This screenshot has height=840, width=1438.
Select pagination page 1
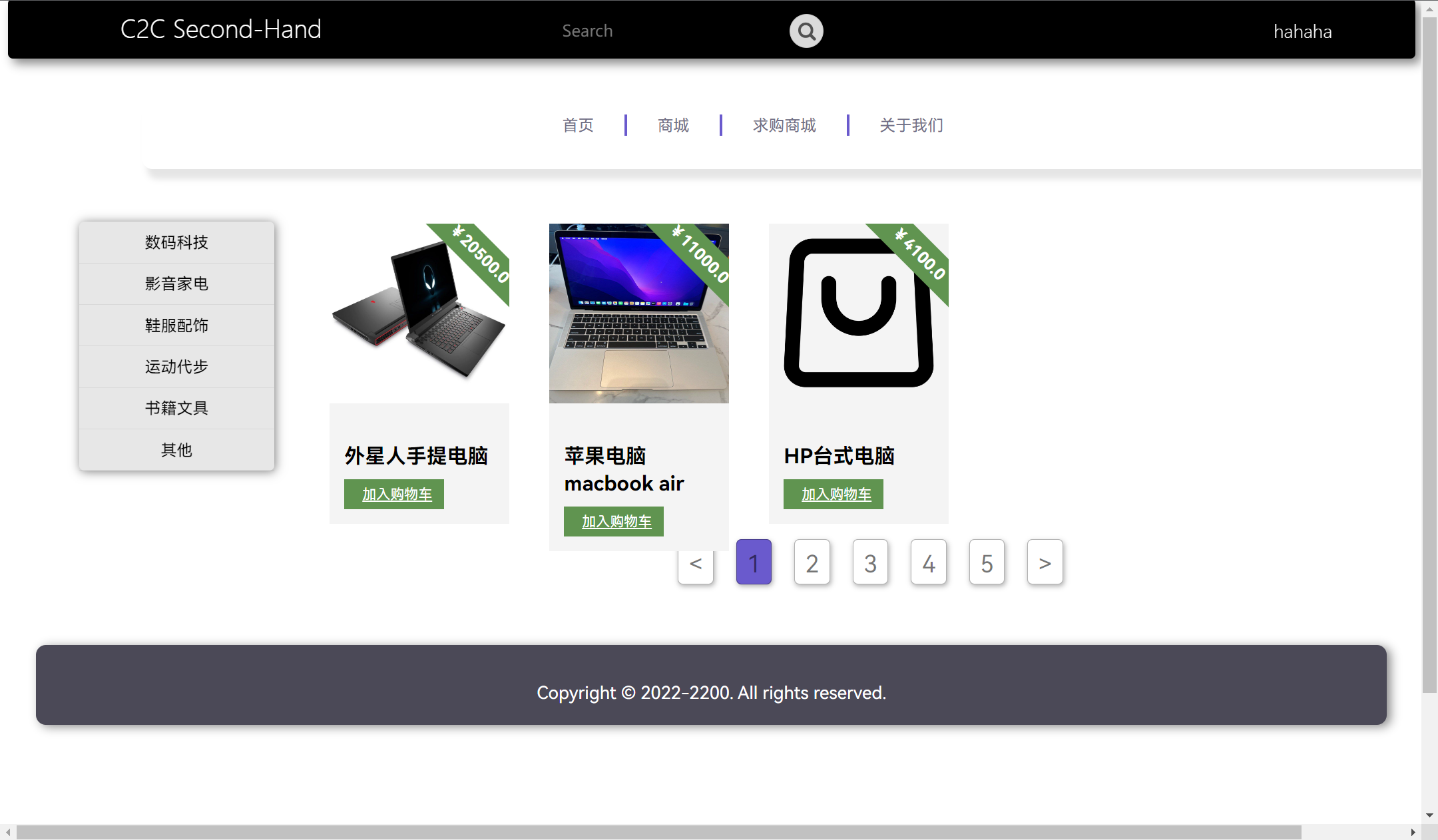tap(754, 562)
